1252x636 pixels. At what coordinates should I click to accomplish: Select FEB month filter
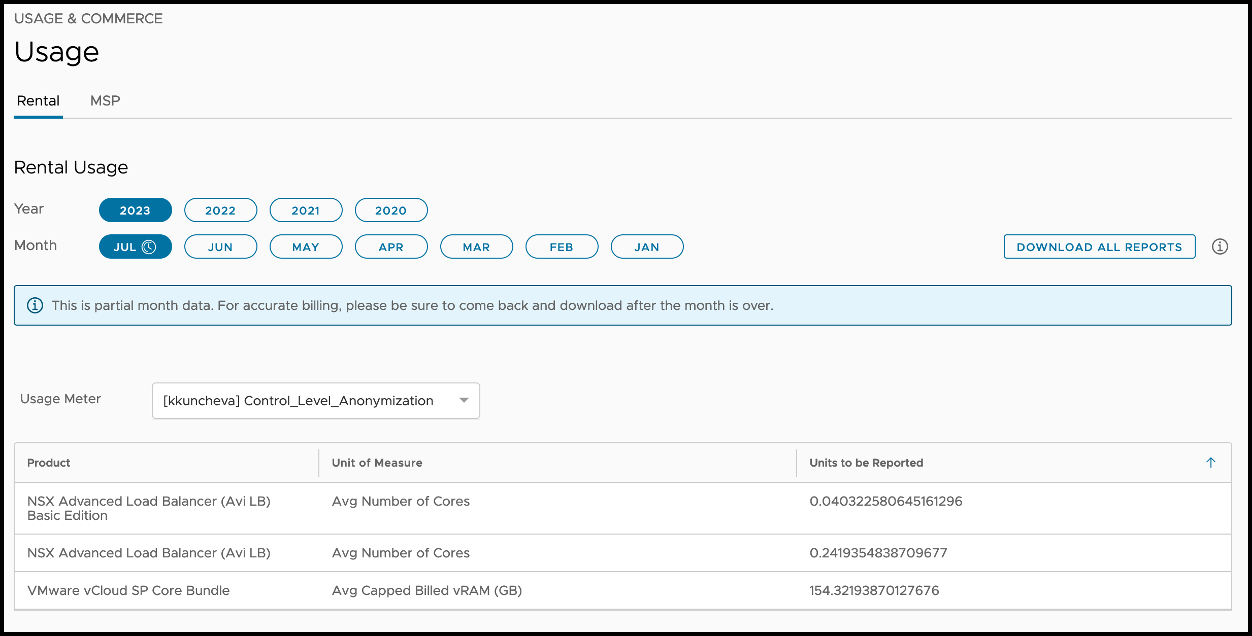tap(562, 247)
